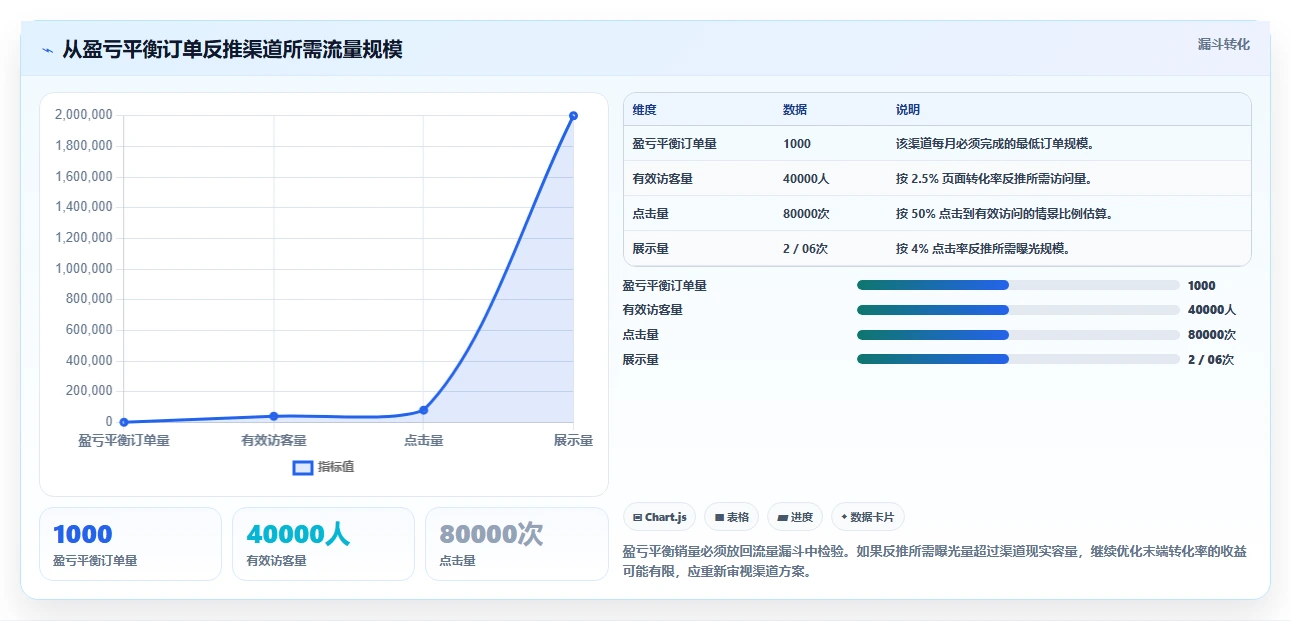Click the 2,000,000 y-axis label
This screenshot has width=1291, height=621.
tap(83, 115)
